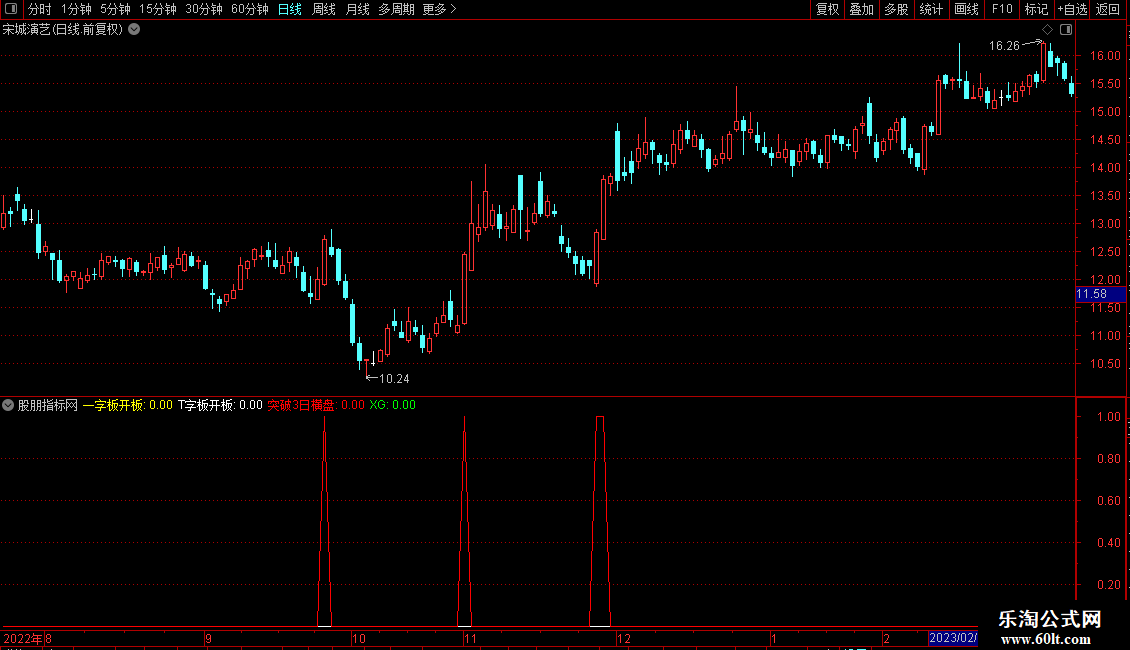Click month 10 on the time axis
Viewport: 1130px width, 650px height.
click(x=358, y=638)
